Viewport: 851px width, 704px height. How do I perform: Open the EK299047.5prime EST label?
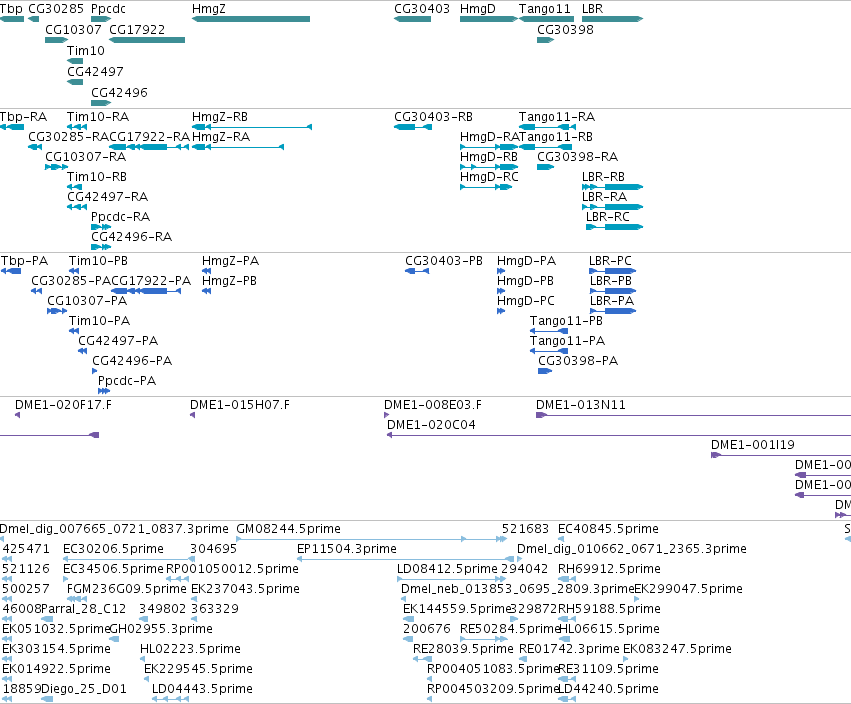[688, 589]
